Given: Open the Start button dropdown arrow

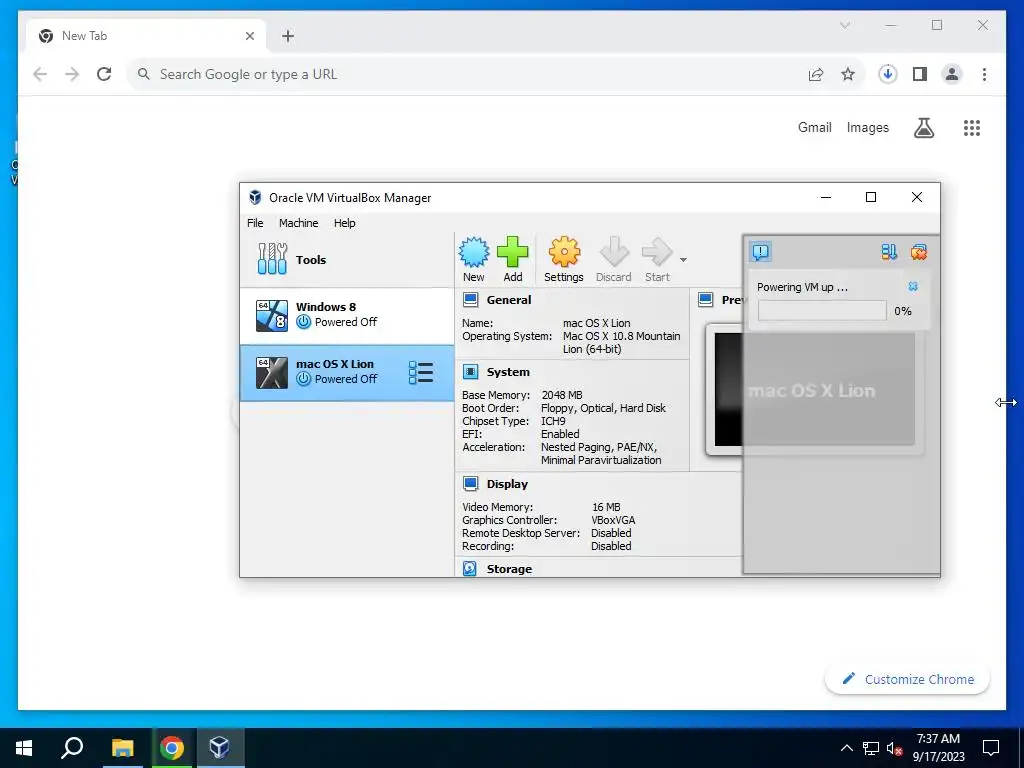Looking at the screenshot, I should point(683,260).
